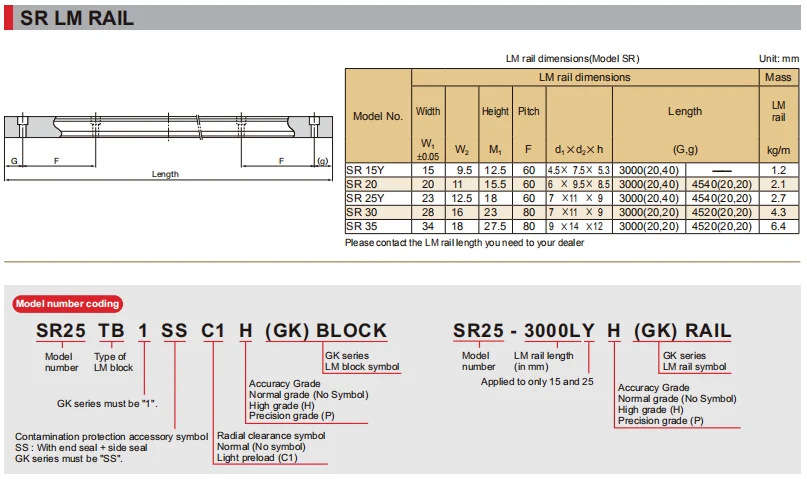Click the red 'Model number coding' badge

(x=67, y=304)
